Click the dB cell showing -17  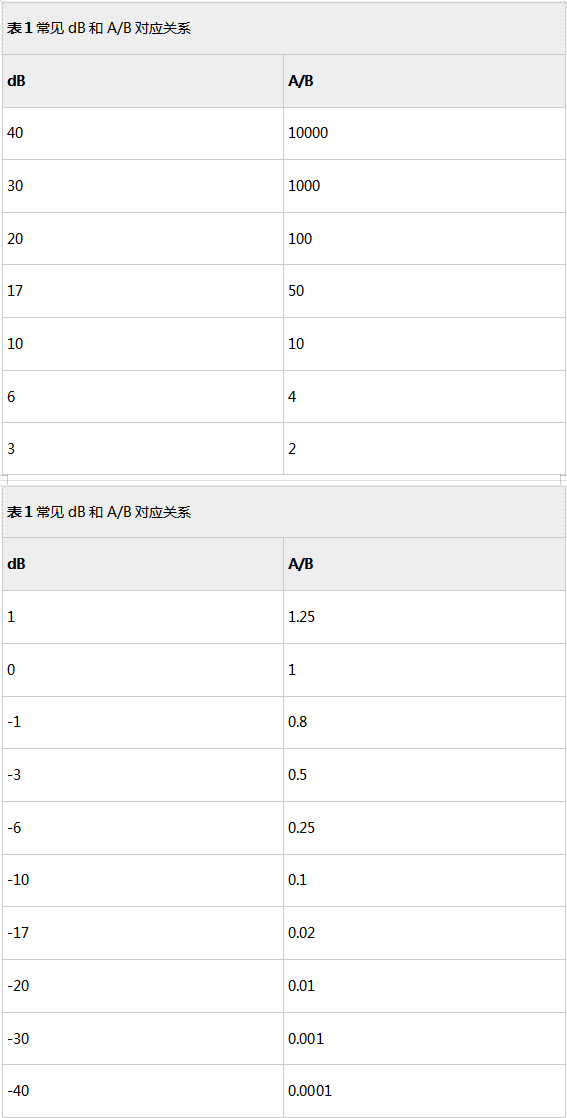click(143, 933)
